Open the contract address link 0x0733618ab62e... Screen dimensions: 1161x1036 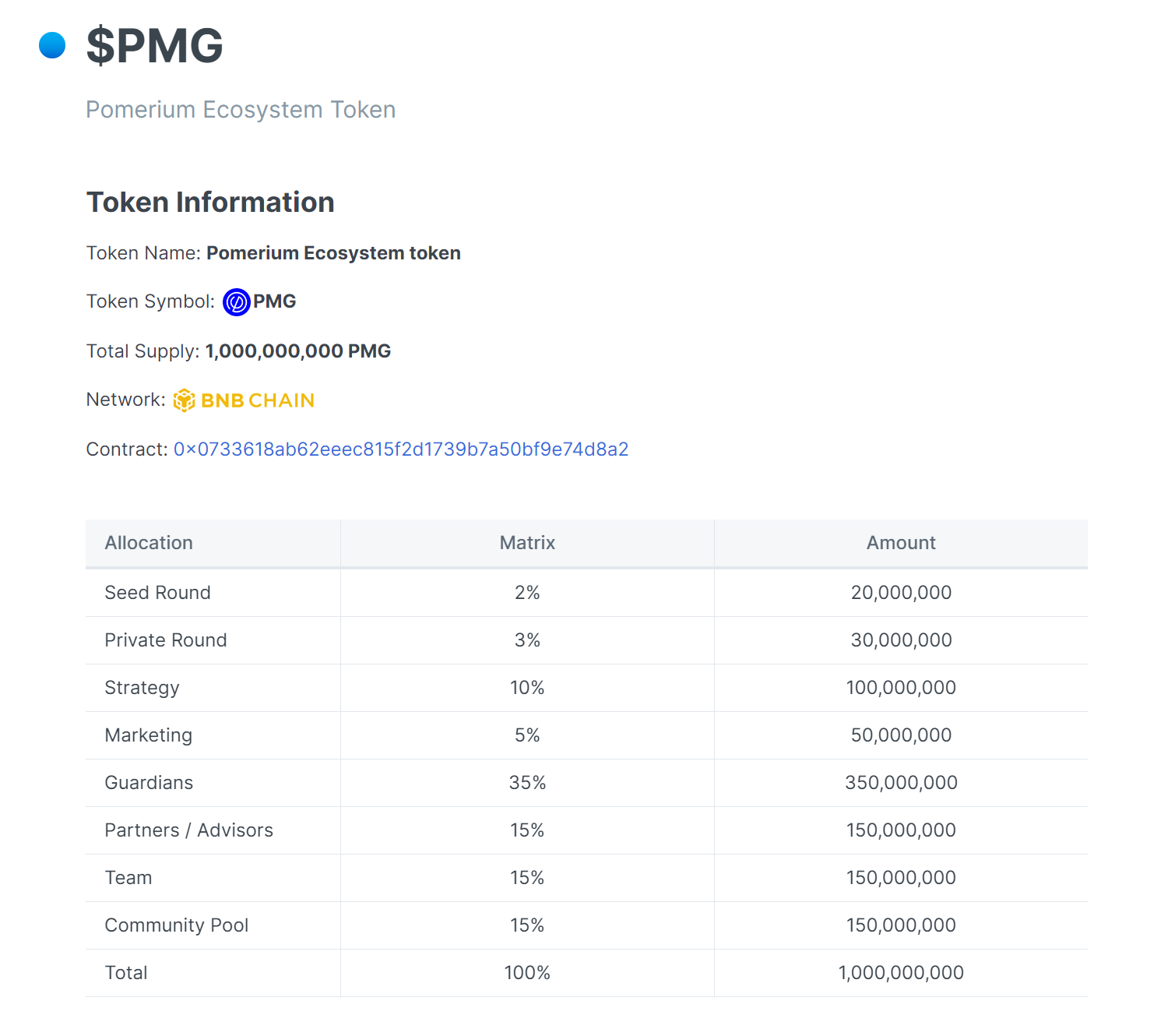point(401,449)
